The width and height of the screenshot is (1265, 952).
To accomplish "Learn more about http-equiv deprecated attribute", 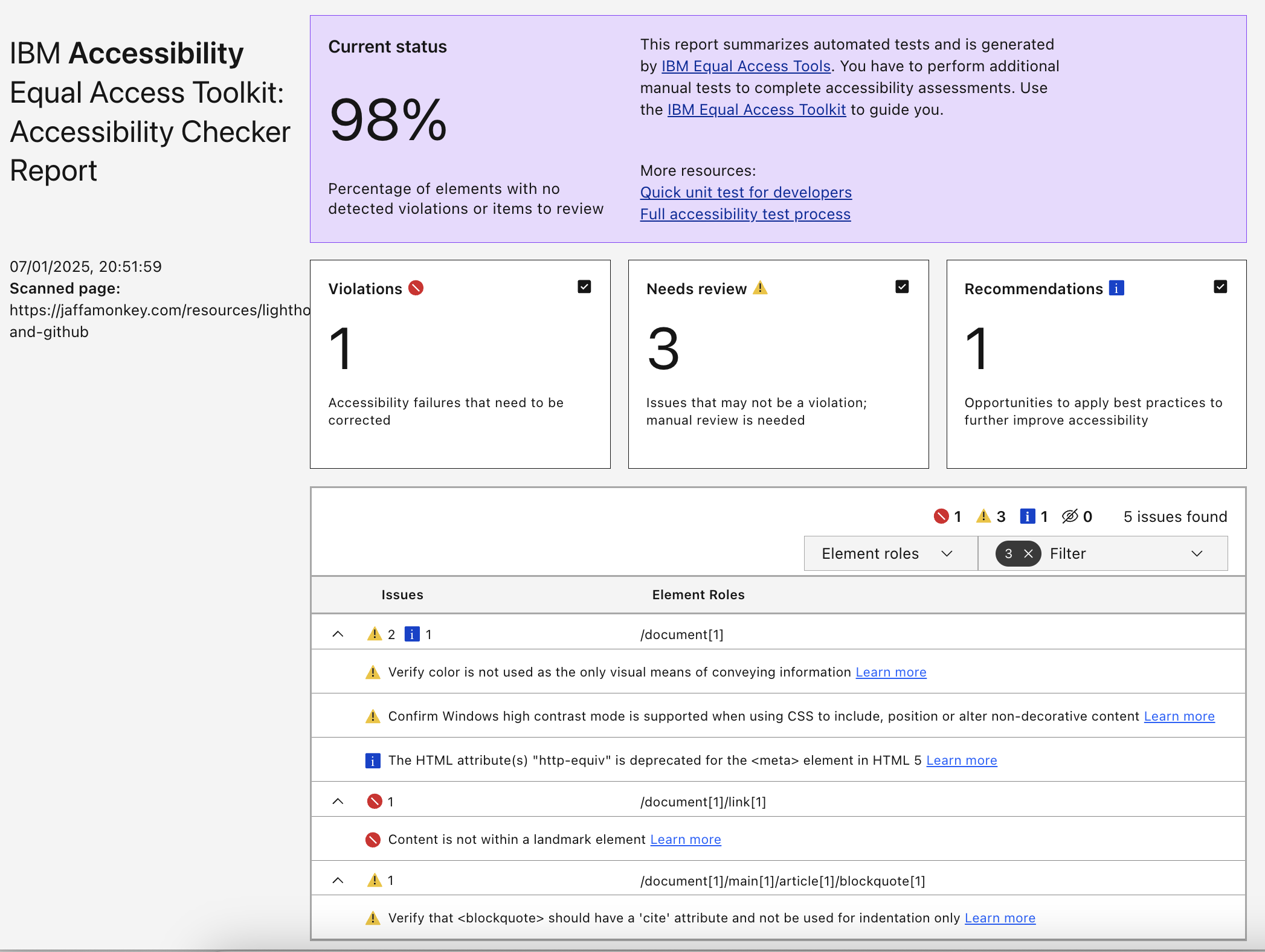I will (962, 761).
